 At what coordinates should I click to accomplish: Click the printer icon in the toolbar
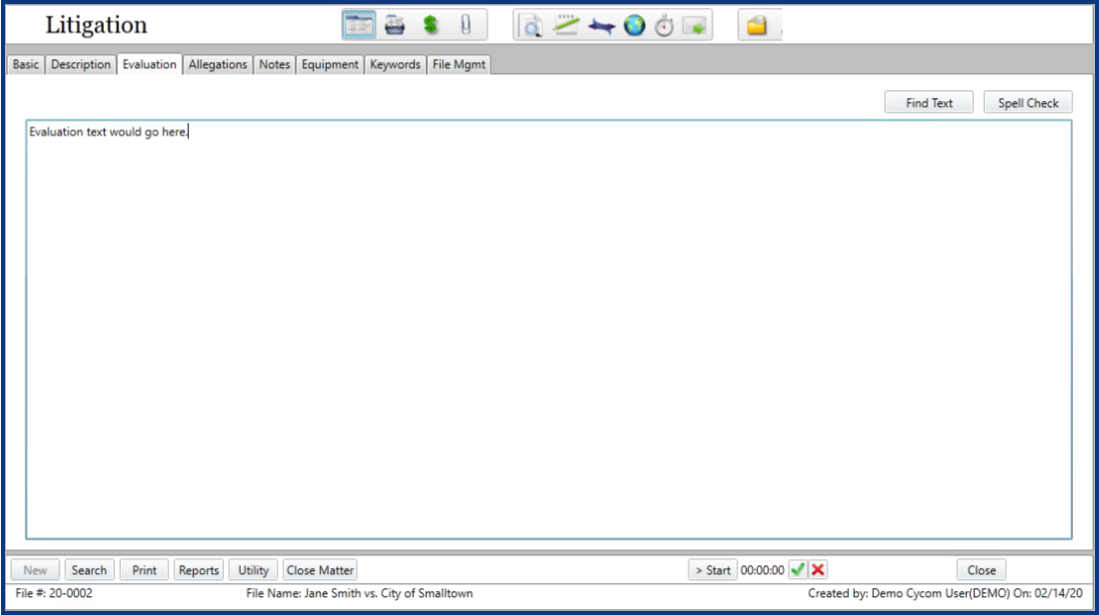(395, 25)
